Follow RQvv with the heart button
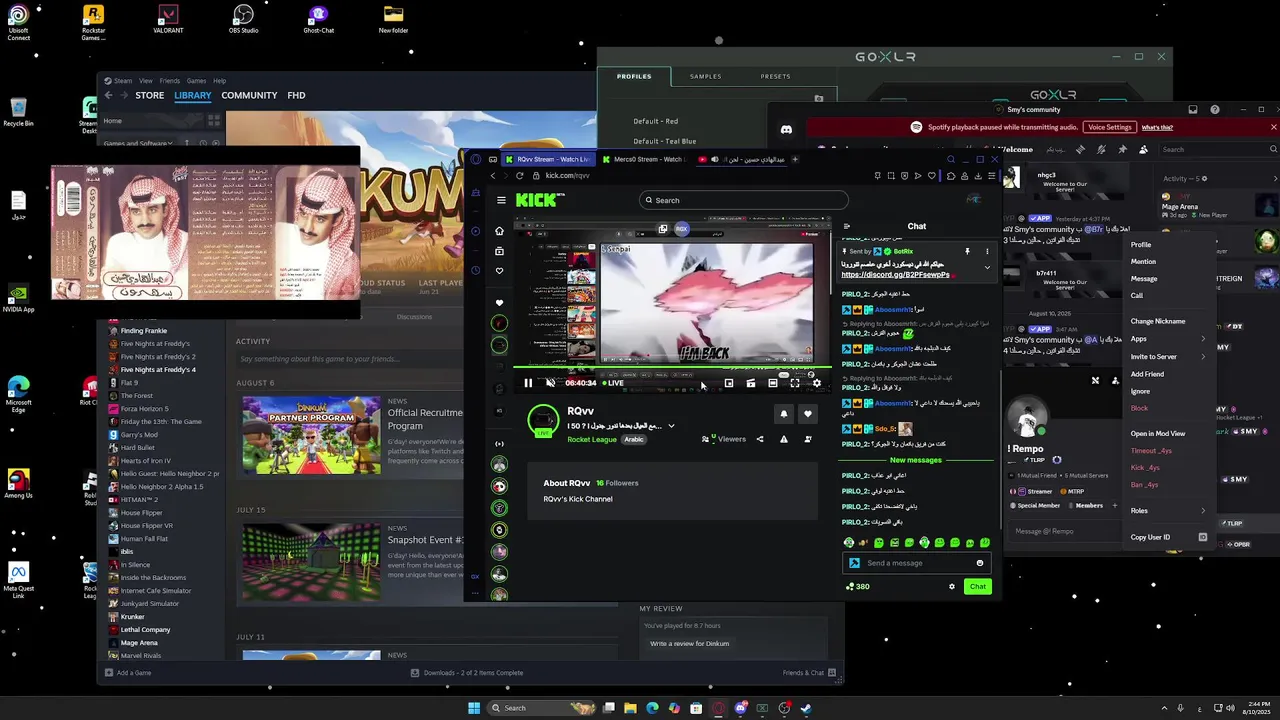The image size is (1280, 720). point(807,413)
